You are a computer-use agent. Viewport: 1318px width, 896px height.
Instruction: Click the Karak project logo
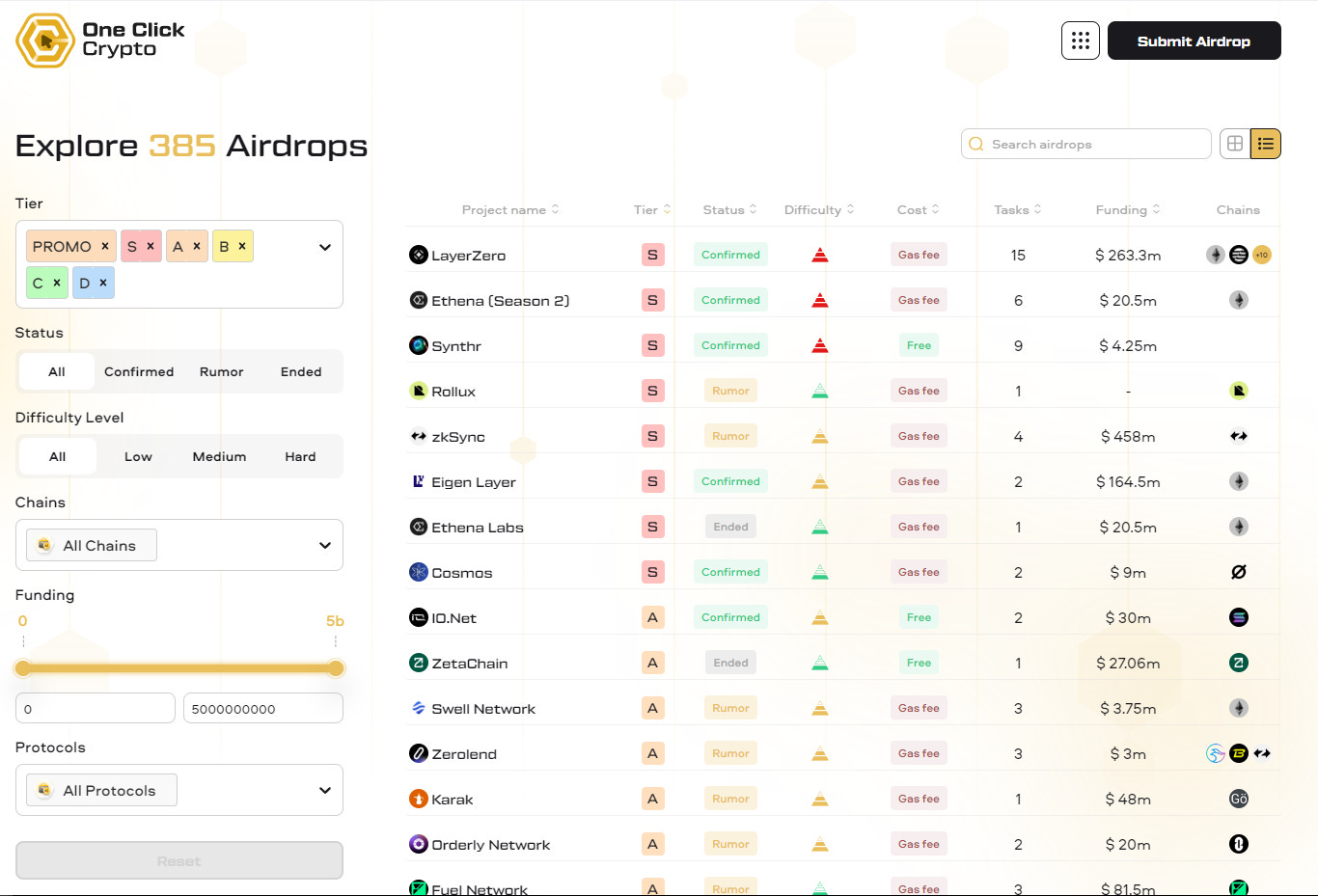(418, 799)
